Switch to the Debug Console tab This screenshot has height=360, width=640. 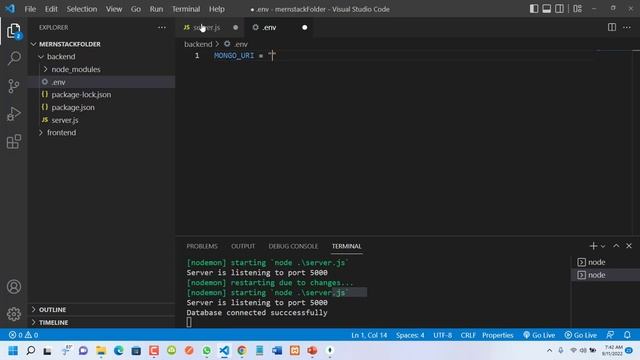coord(293,246)
